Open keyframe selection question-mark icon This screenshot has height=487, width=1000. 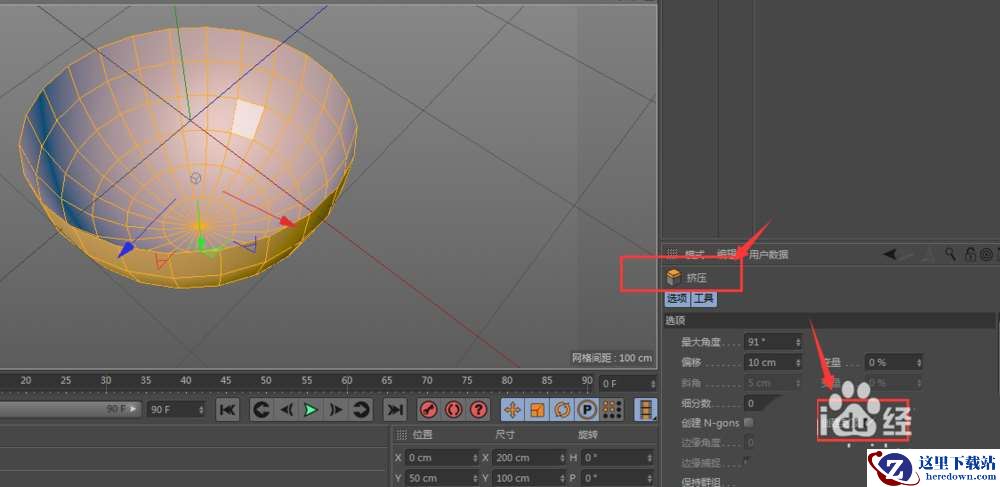(478, 410)
